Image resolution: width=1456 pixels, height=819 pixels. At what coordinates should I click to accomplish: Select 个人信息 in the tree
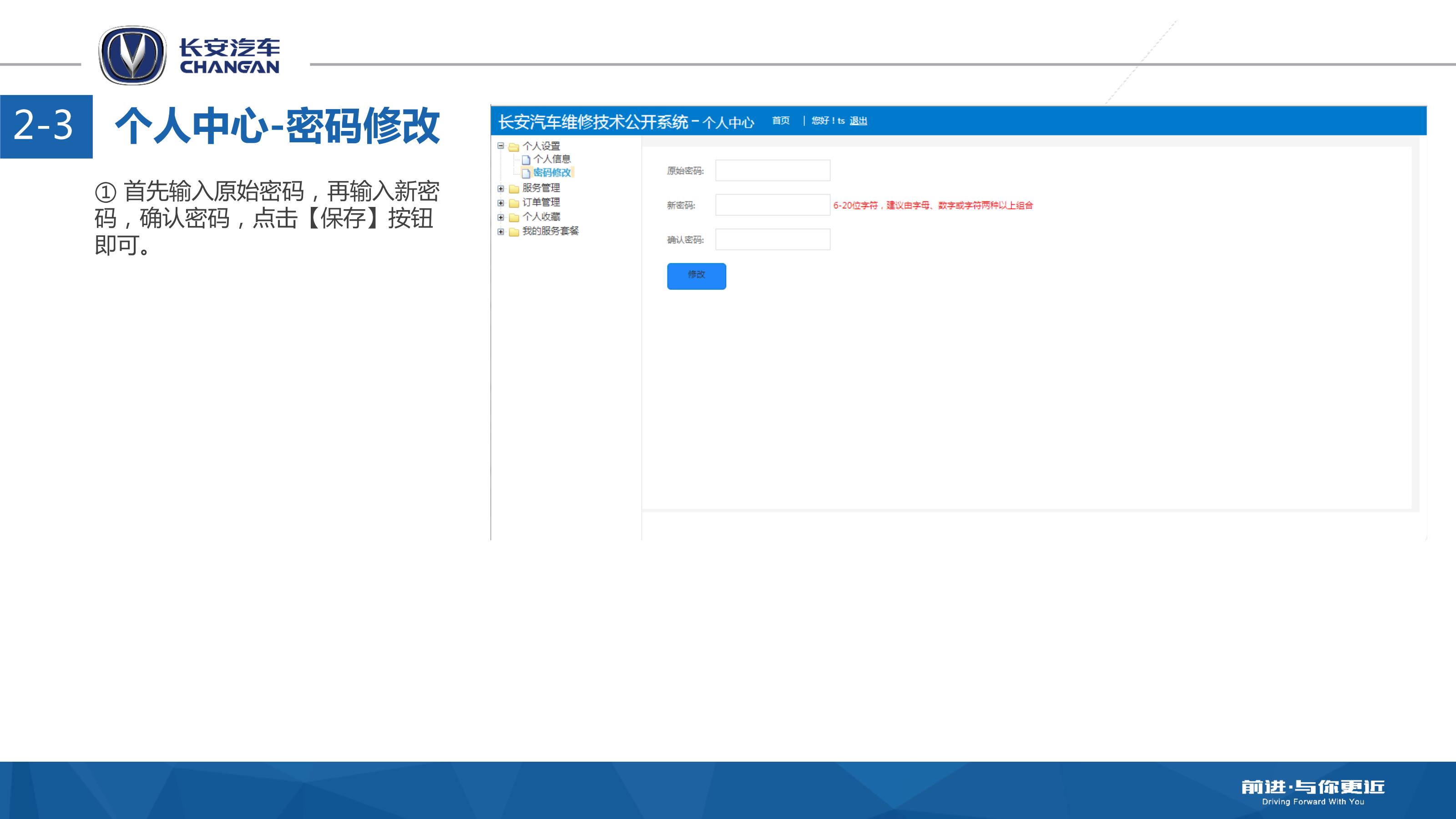551,159
